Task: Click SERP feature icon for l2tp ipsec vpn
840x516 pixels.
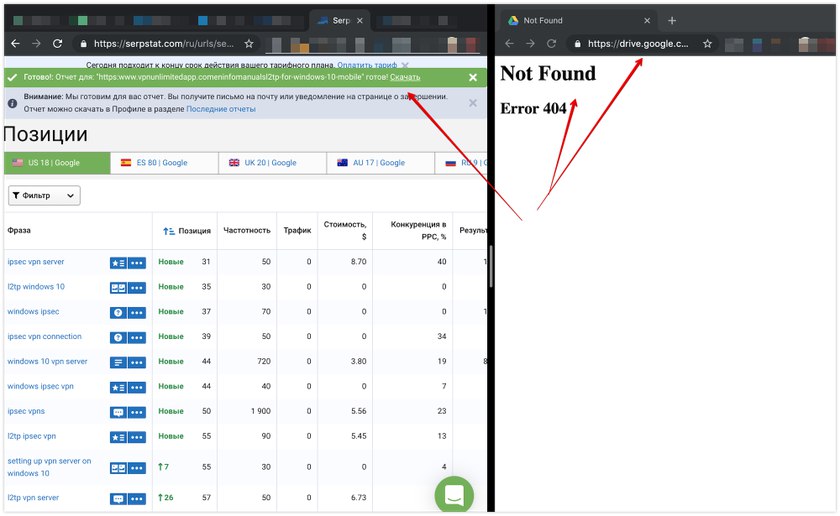Action: (x=118, y=437)
